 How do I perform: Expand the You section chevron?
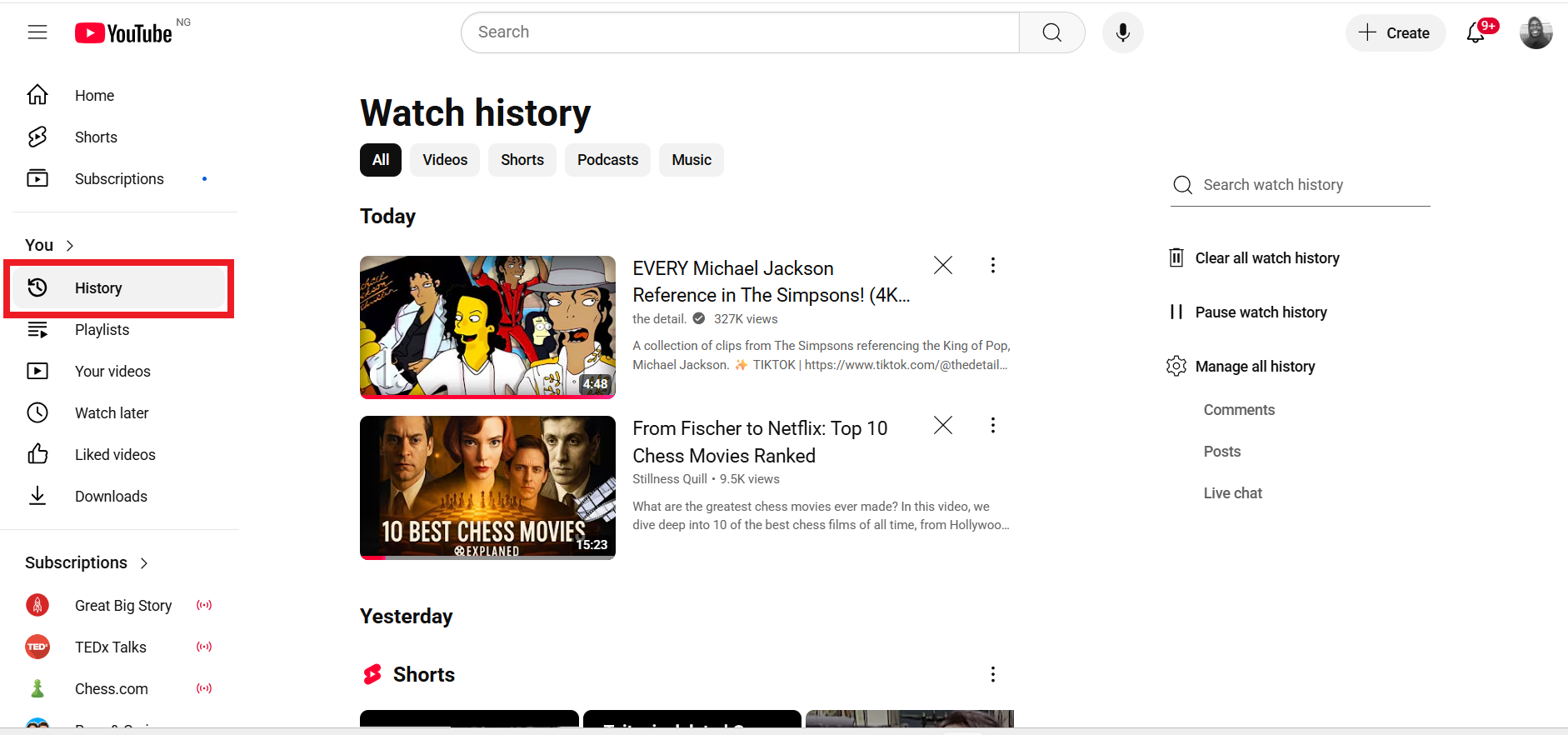click(x=70, y=246)
